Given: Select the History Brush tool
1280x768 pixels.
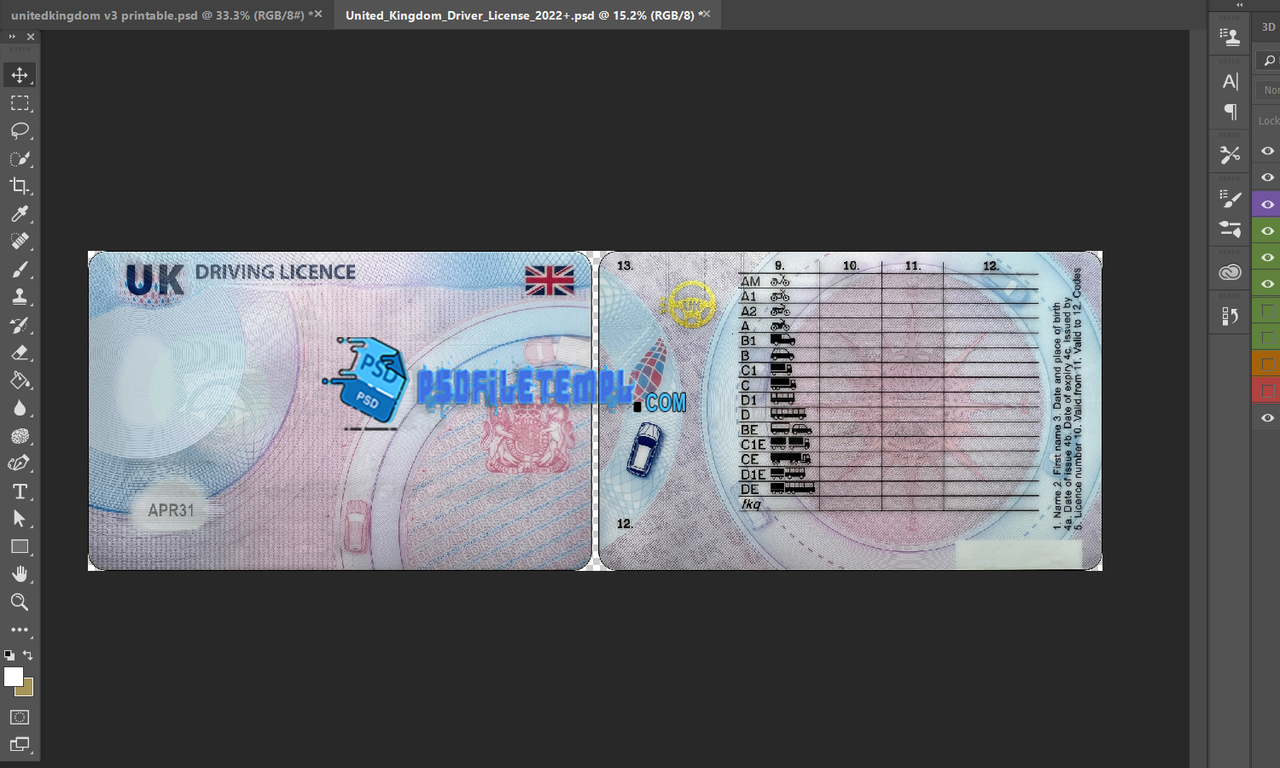Looking at the screenshot, I should click(x=20, y=325).
